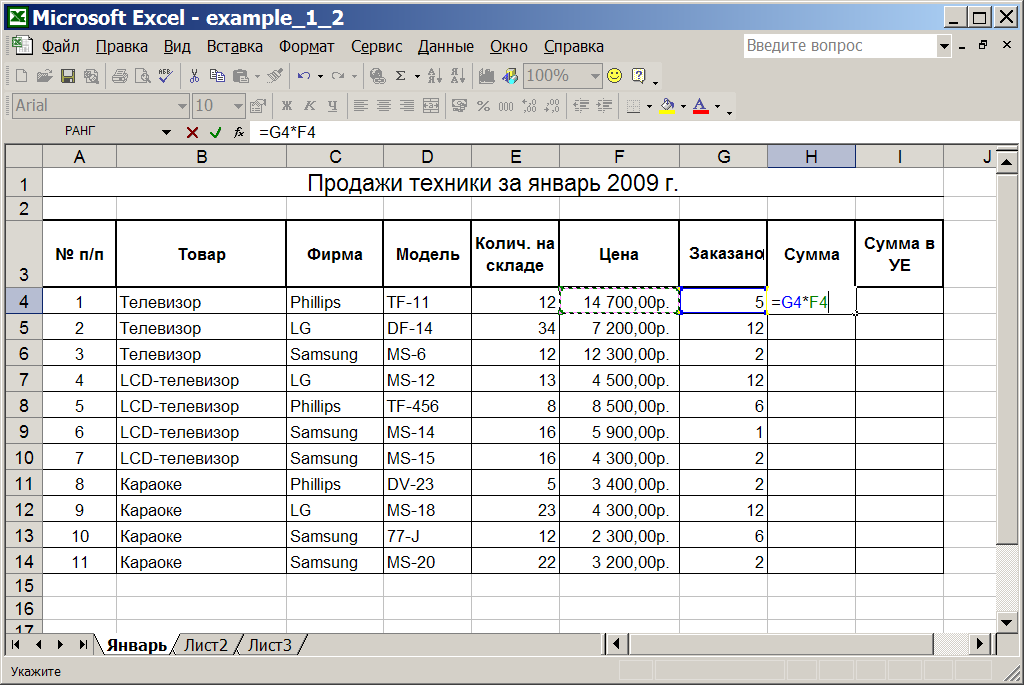Click the 'Введите вопрос' help box

click(x=840, y=46)
